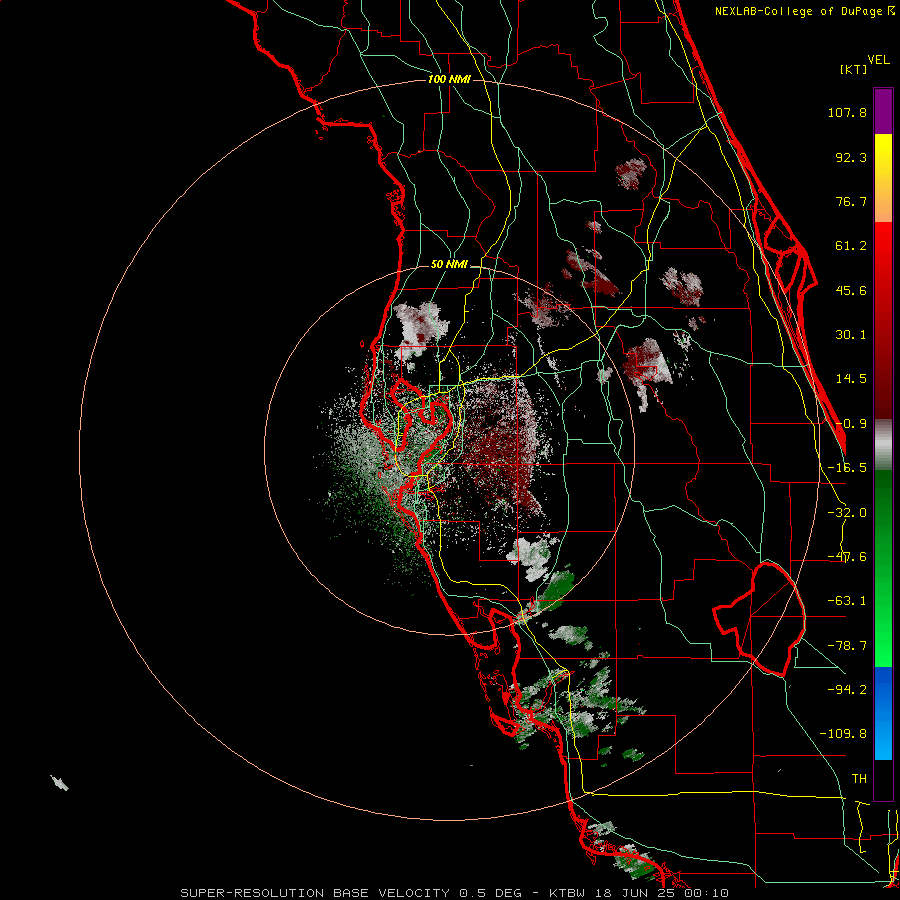This screenshot has height=900, width=900.
Task: Click the -109.8 scale value
Action: (843, 734)
